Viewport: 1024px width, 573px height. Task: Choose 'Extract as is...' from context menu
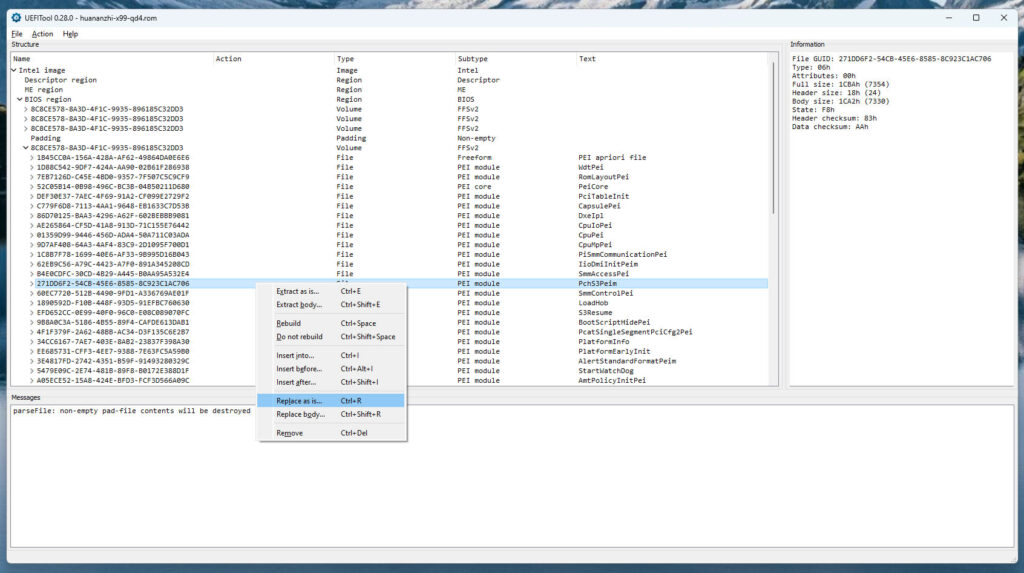point(297,291)
